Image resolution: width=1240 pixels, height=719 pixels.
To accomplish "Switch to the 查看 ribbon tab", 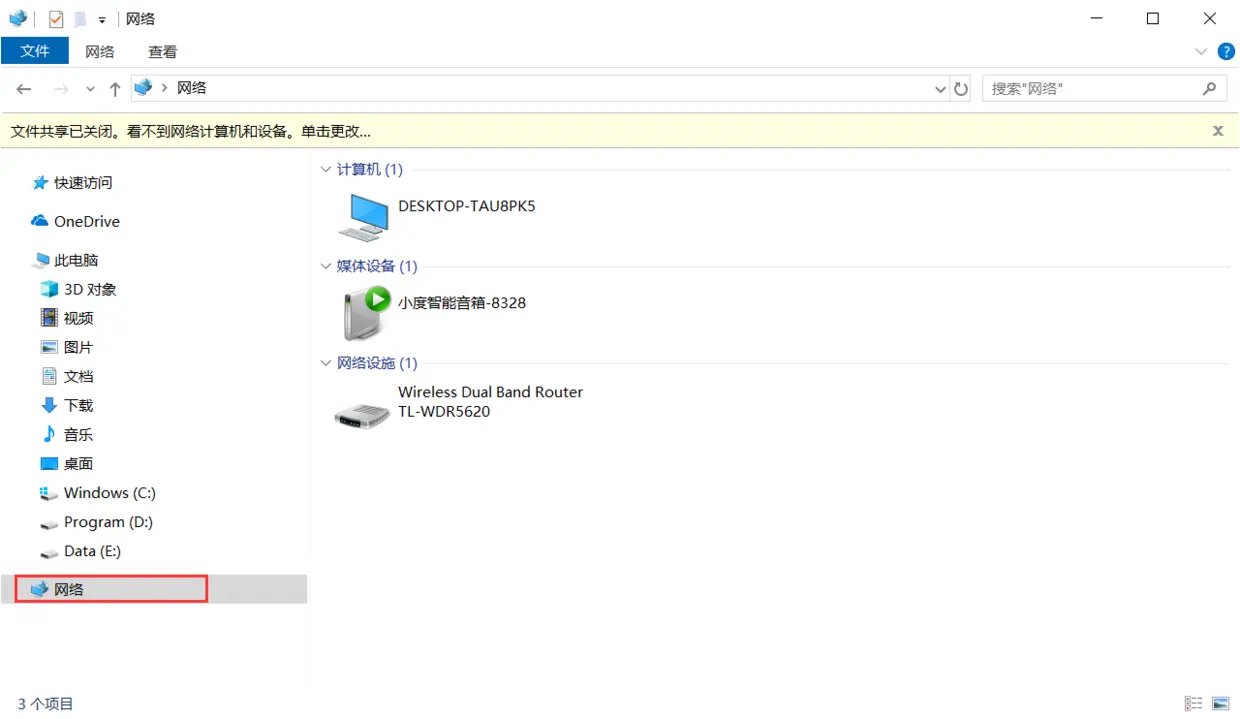I will [x=162, y=52].
